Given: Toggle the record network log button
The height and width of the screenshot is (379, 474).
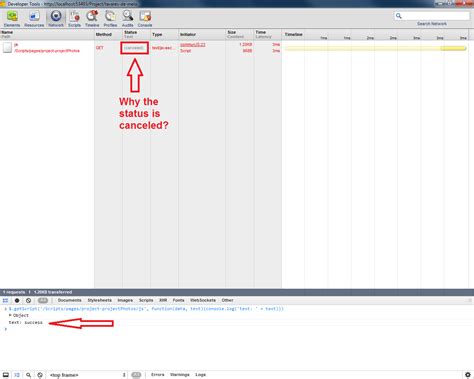Looking at the screenshot, I should (17, 300).
